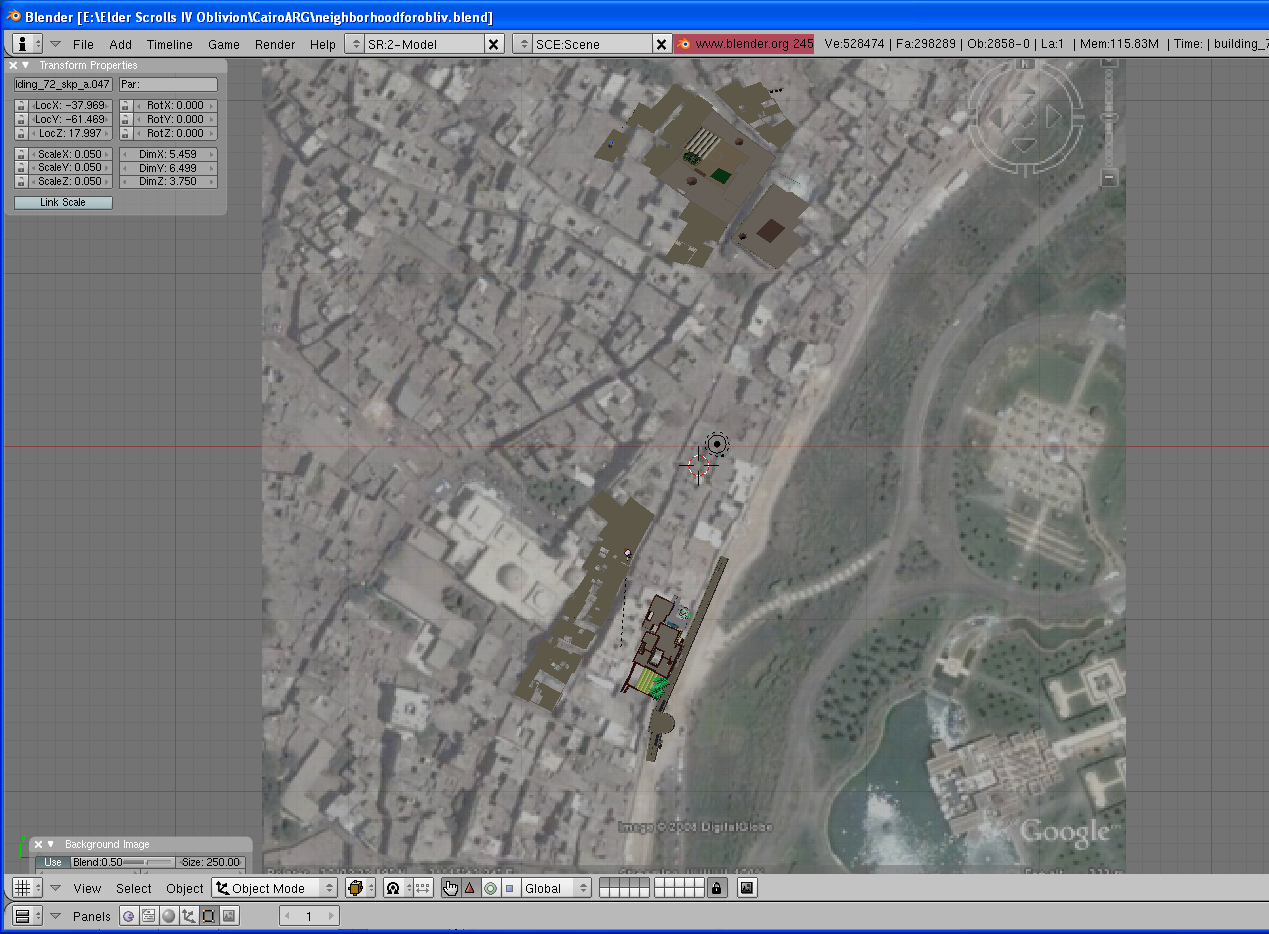Open the Timeline menu

click(x=169, y=44)
